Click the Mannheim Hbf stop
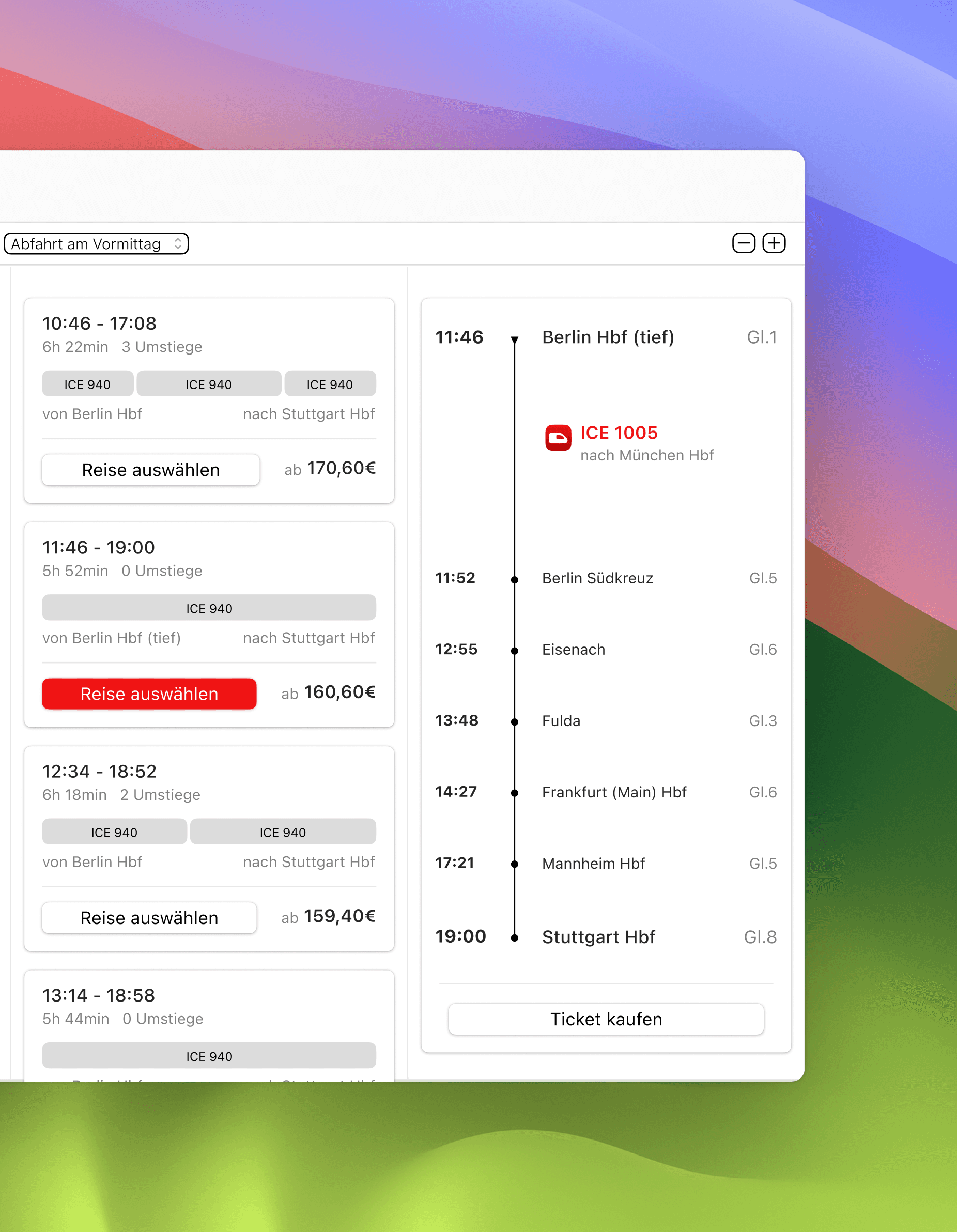Screen dimensions: 957x1232 (x=593, y=863)
